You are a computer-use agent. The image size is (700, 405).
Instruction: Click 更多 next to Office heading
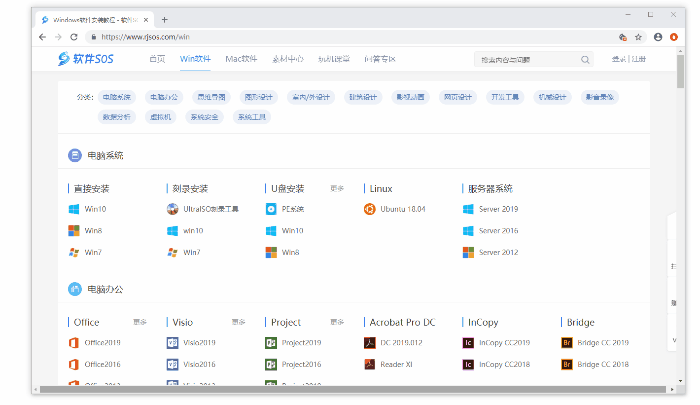tap(140, 322)
